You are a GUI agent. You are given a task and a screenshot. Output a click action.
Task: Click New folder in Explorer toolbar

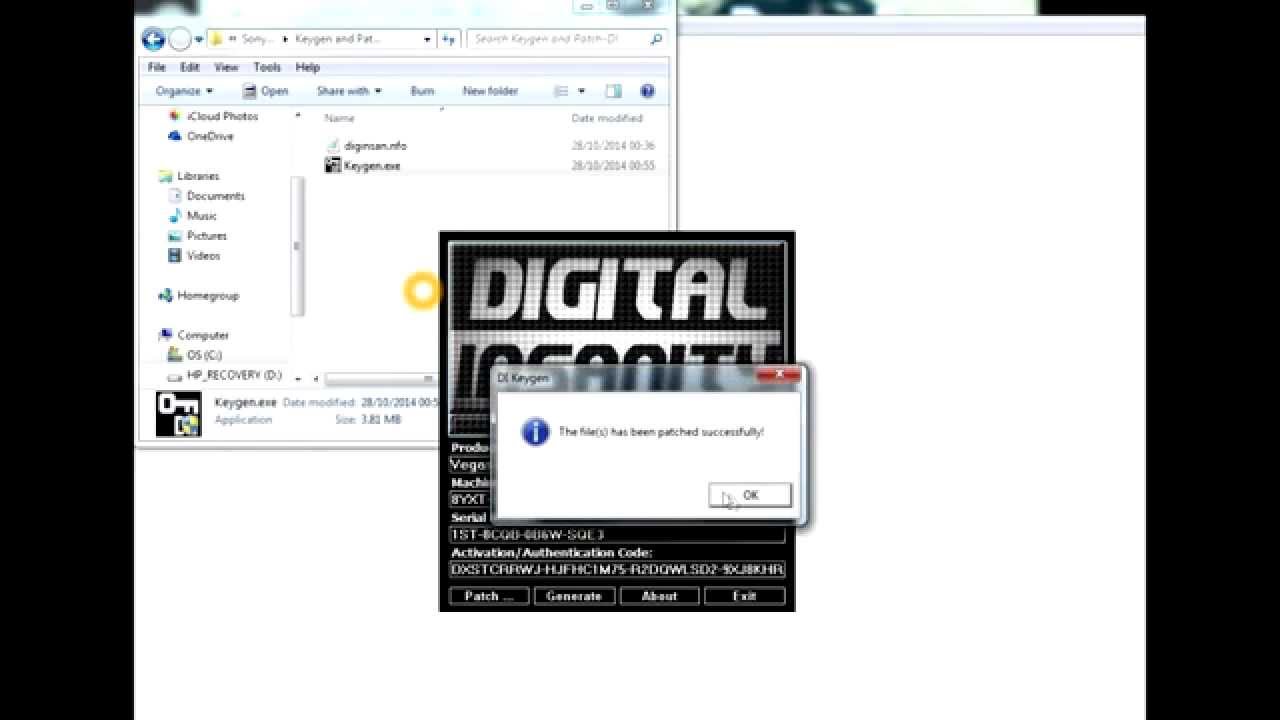(490, 91)
